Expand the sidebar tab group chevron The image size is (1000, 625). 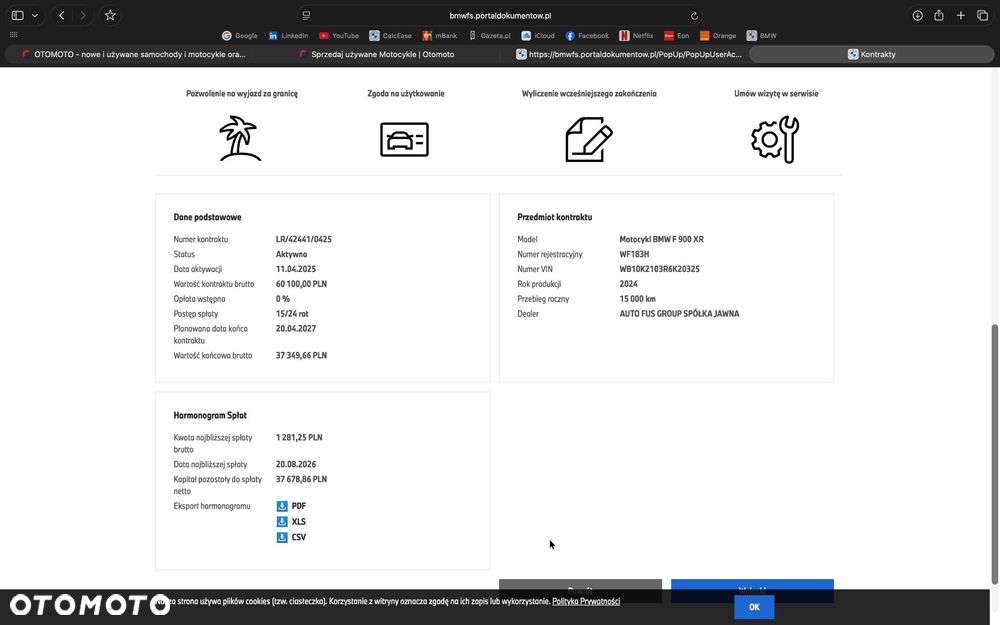point(35,15)
